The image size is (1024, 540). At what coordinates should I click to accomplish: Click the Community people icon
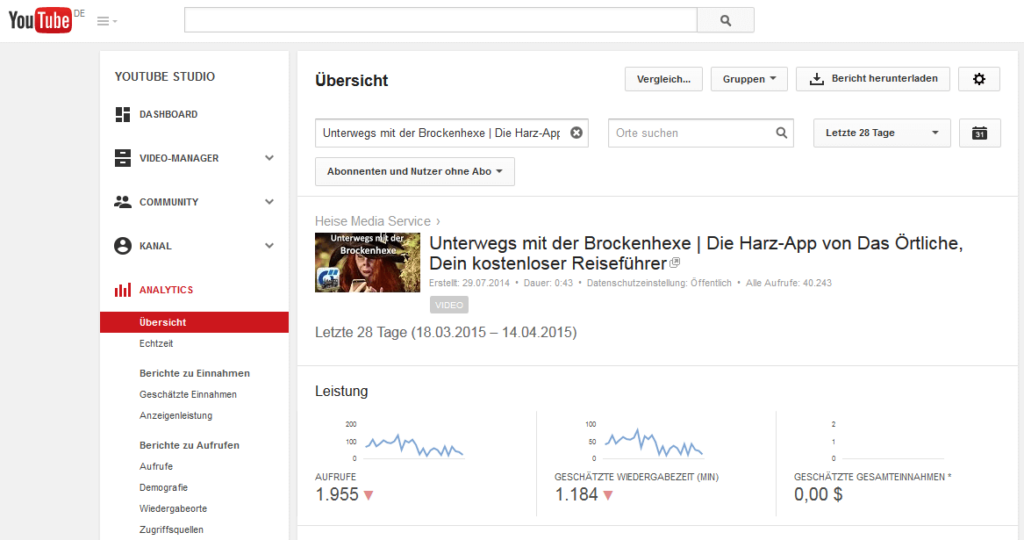click(x=123, y=202)
